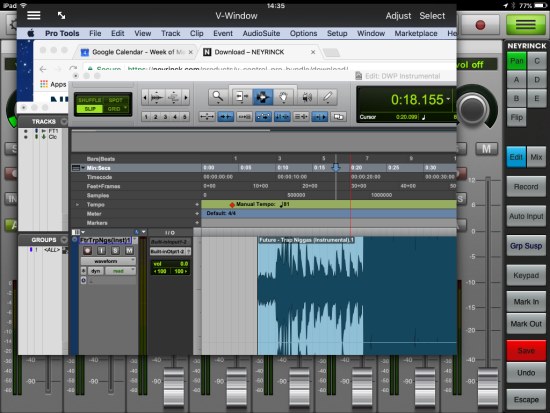The image size is (550, 413).
Task: Open the Marketplace menu
Action: pos(416,33)
